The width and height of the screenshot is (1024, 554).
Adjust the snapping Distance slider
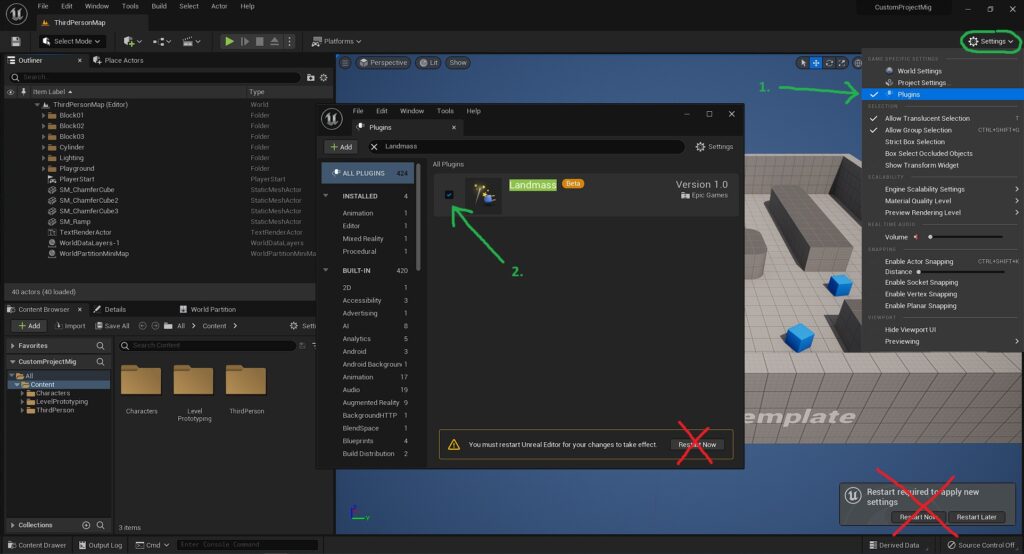click(x=960, y=272)
